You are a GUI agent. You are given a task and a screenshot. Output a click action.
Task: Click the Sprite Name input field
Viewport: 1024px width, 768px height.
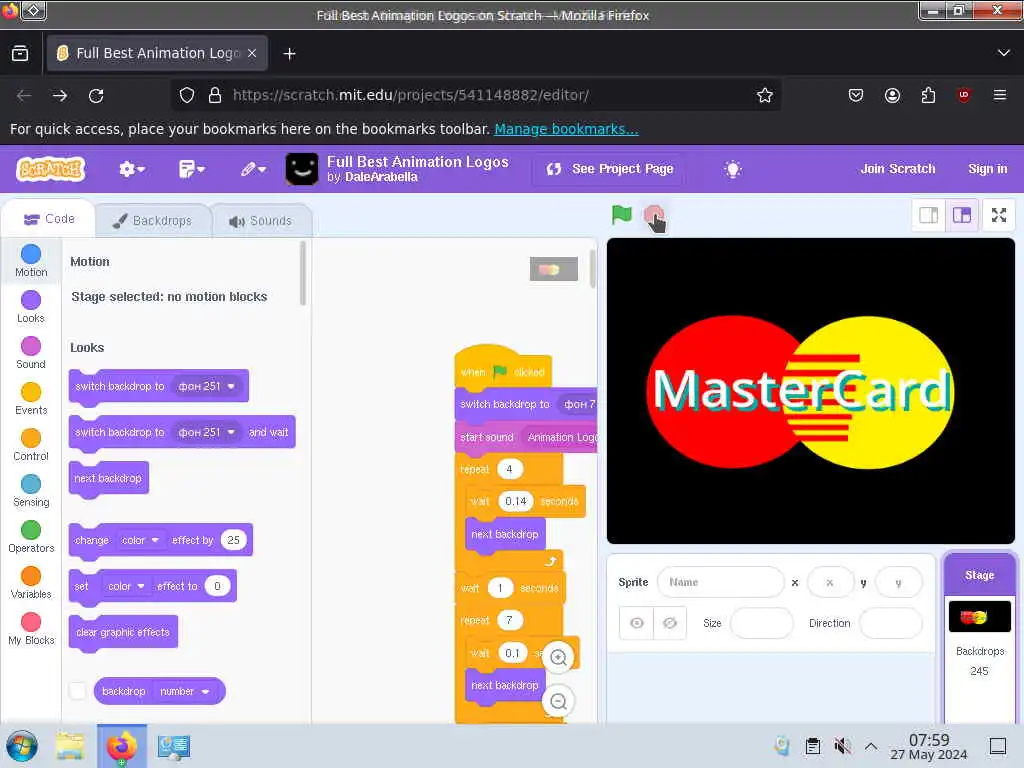click(x=720, y=582)
